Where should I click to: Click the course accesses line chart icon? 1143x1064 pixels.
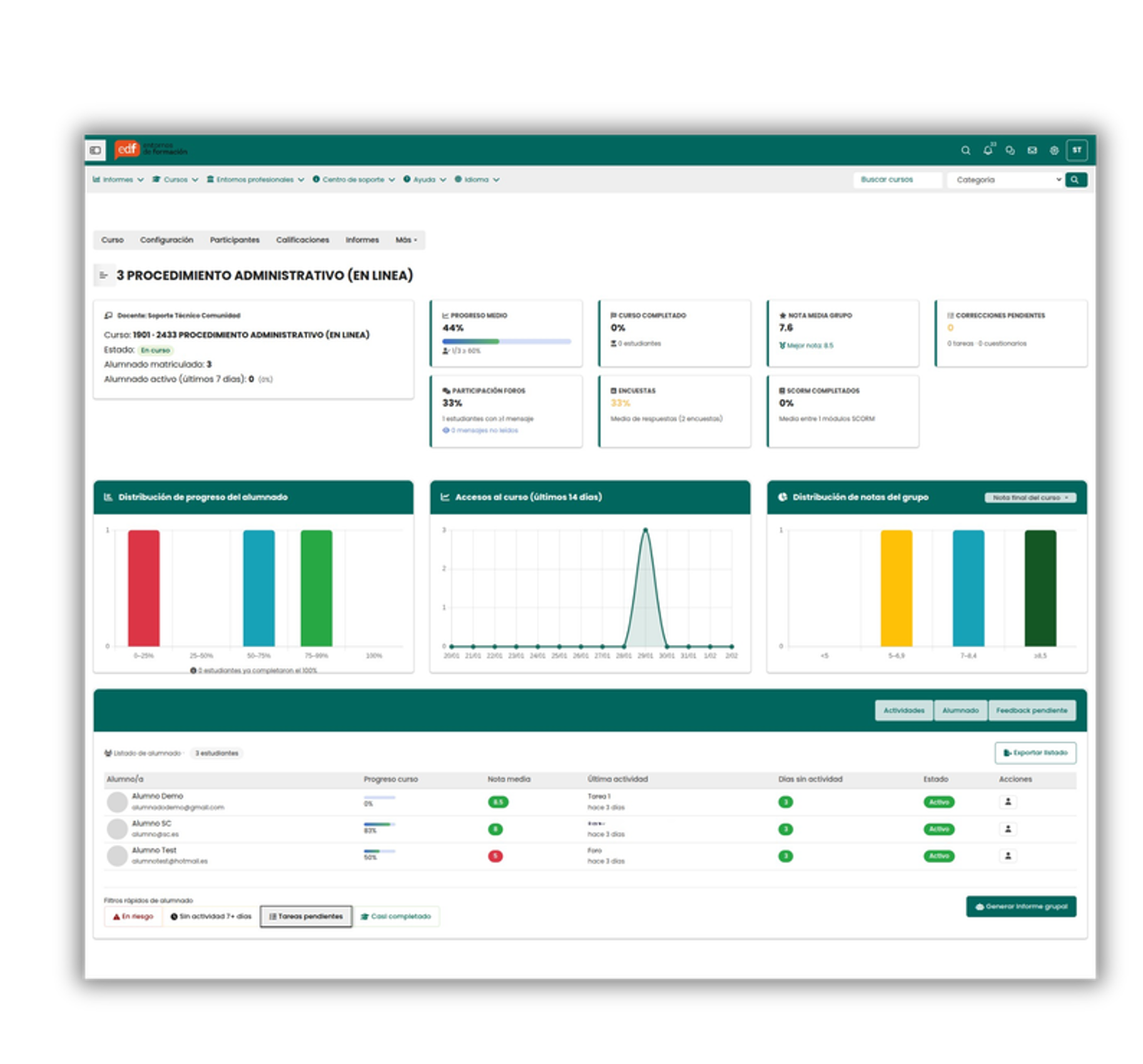click(445, 497)
